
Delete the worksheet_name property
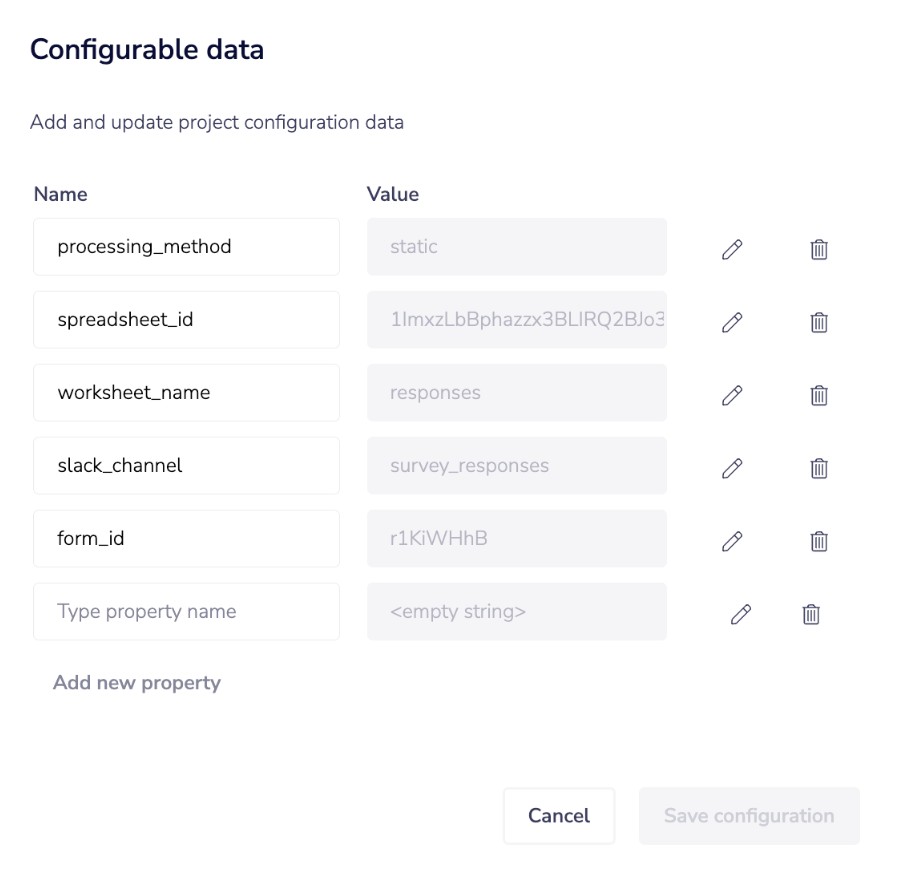click(x=818, y=395)
